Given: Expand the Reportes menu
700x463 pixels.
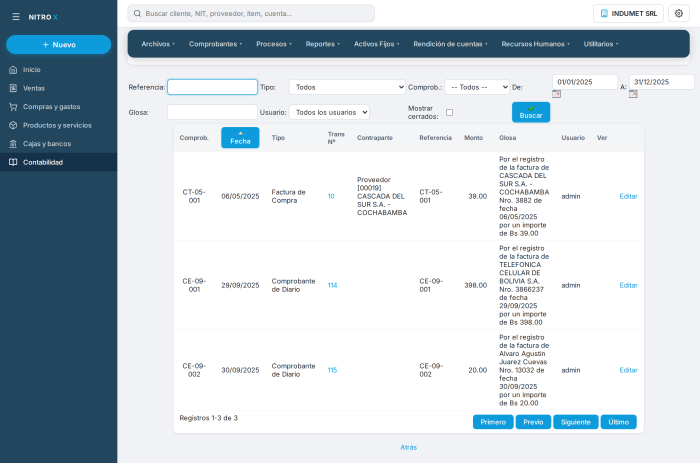Looking at the screenshot, I should [x=323, y=44].
